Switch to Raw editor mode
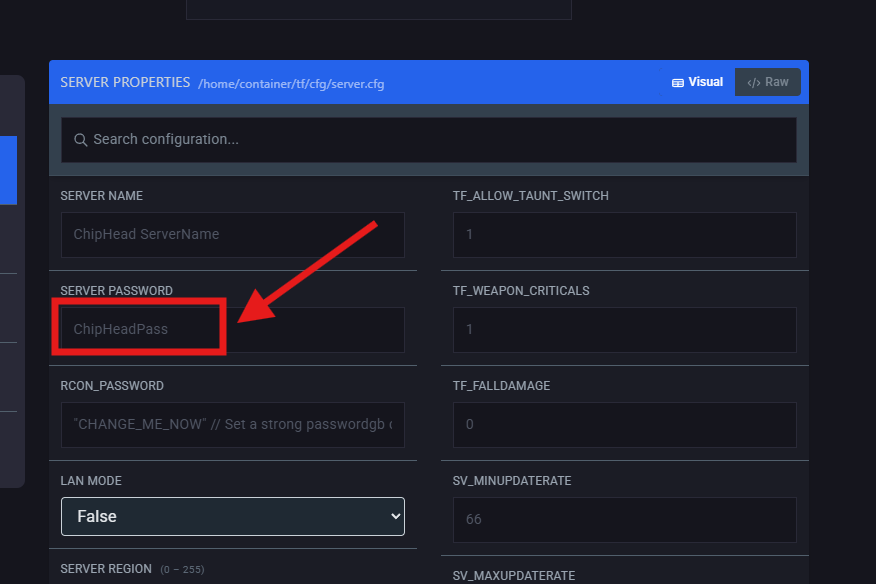The width and height of the screenshot is (876, 584). click(x=768, y=82)
